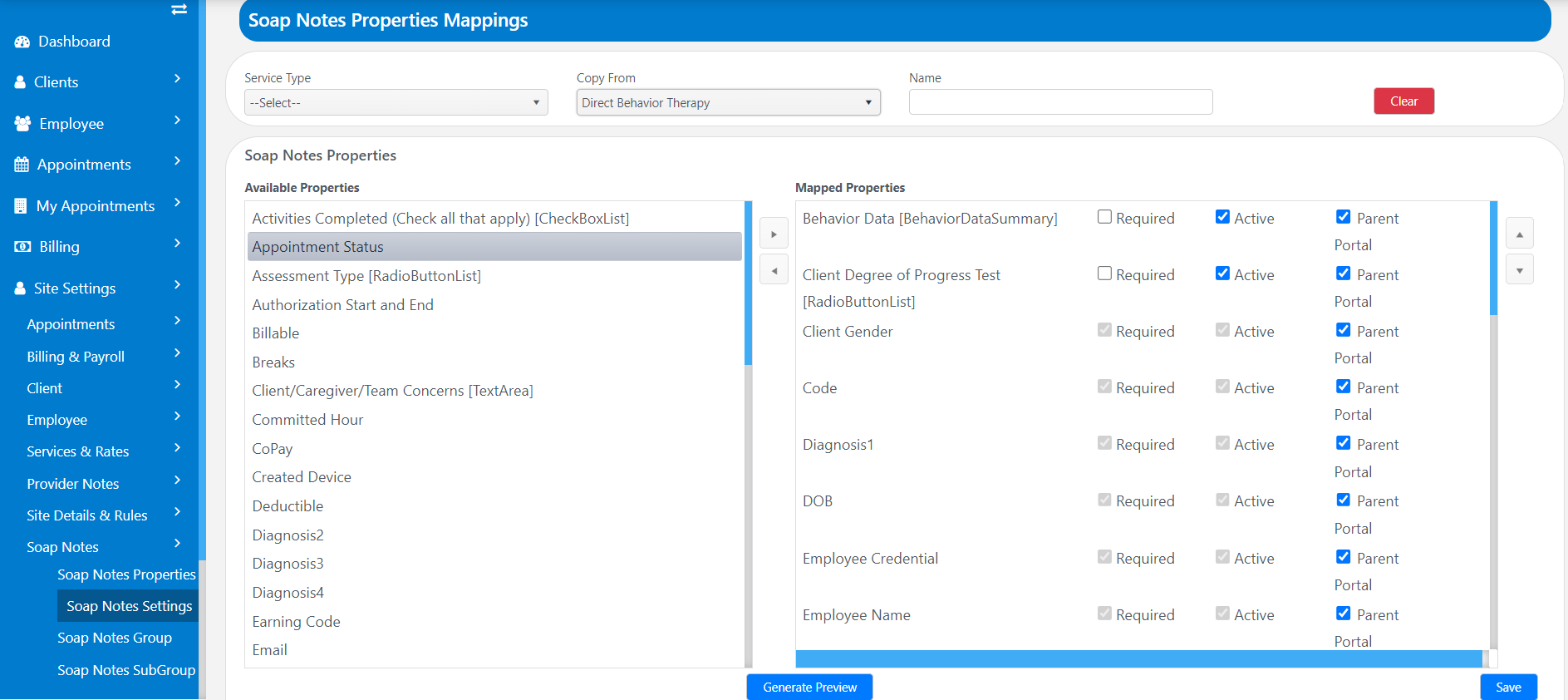
Task: Open the Service Type dropdown
Action: (x=396, y=102)
